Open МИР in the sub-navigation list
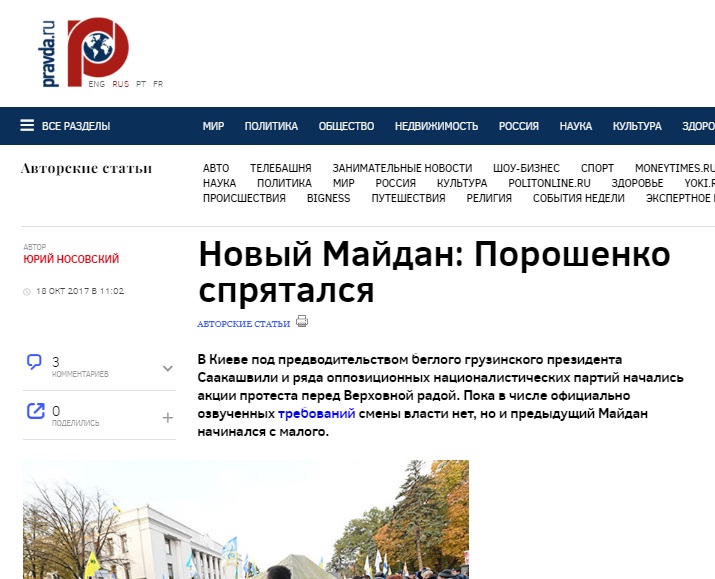This screenshot has width=715, height=579. tap(343, 183)
